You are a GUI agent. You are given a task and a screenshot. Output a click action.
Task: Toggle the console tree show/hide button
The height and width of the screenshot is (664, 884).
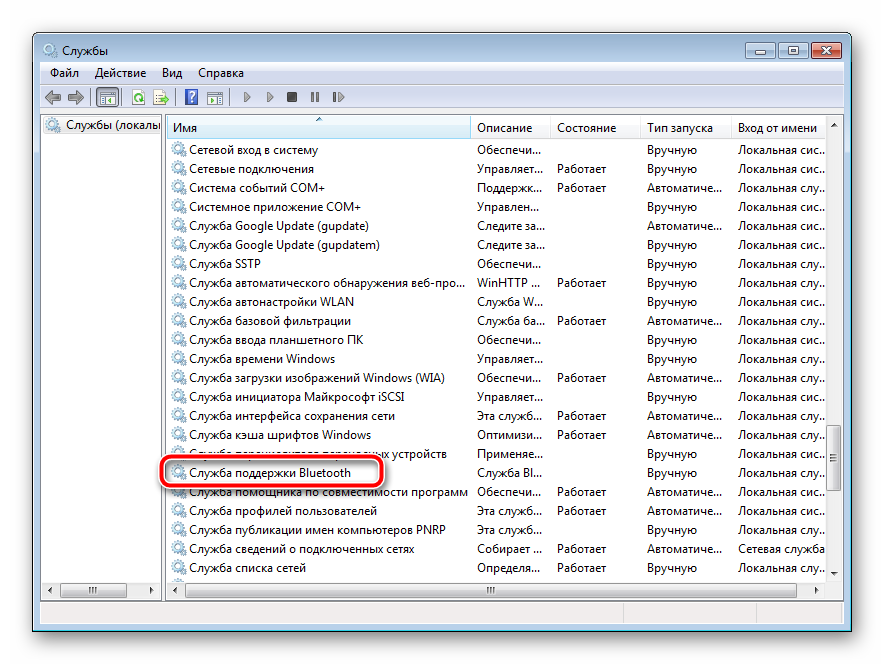click(x=107, y=97)
